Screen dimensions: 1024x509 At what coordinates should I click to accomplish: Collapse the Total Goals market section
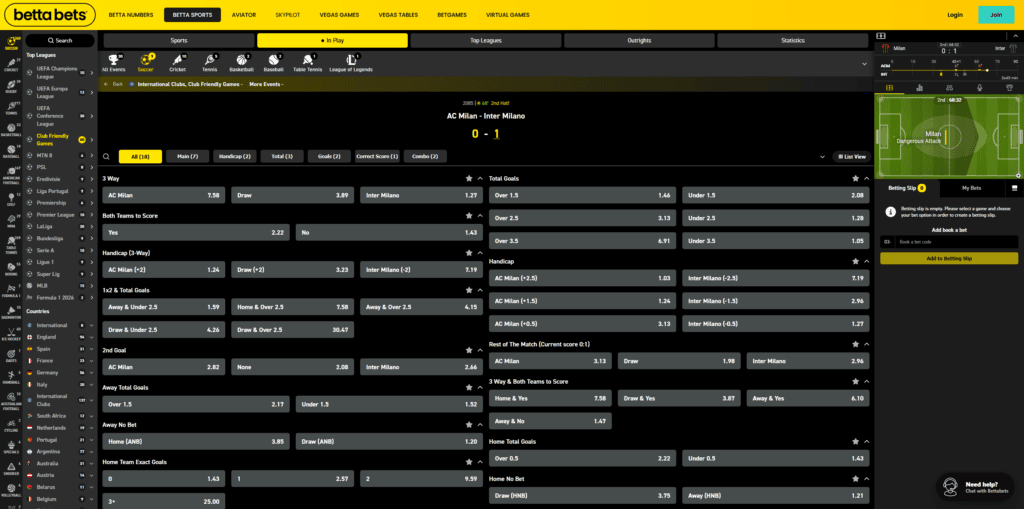(x=867, y=178)
